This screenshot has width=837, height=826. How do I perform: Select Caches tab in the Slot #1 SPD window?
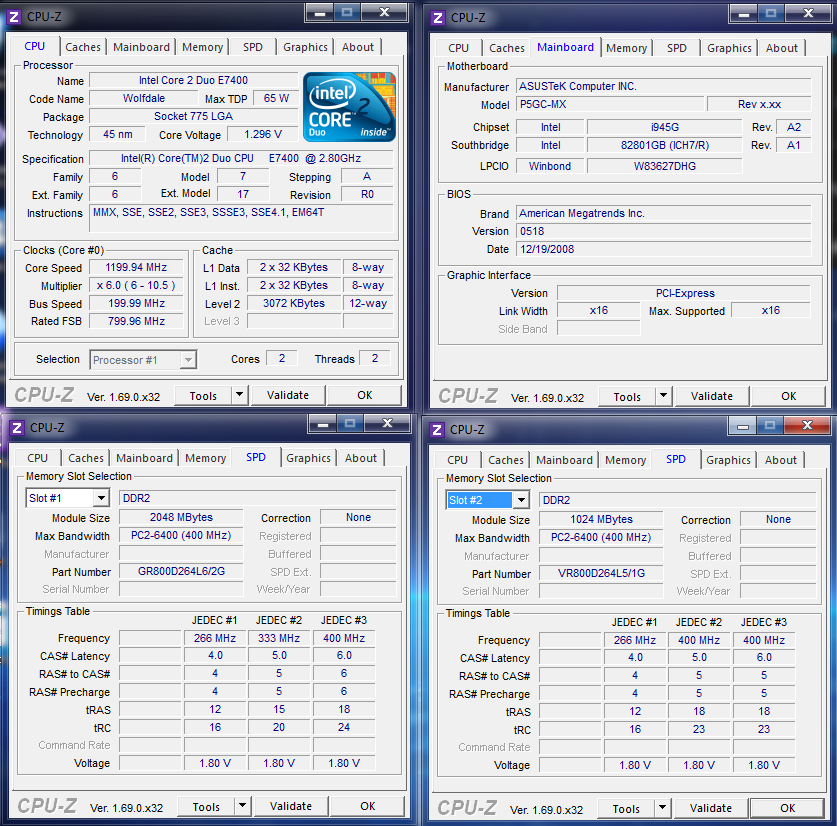coord(86,458)
